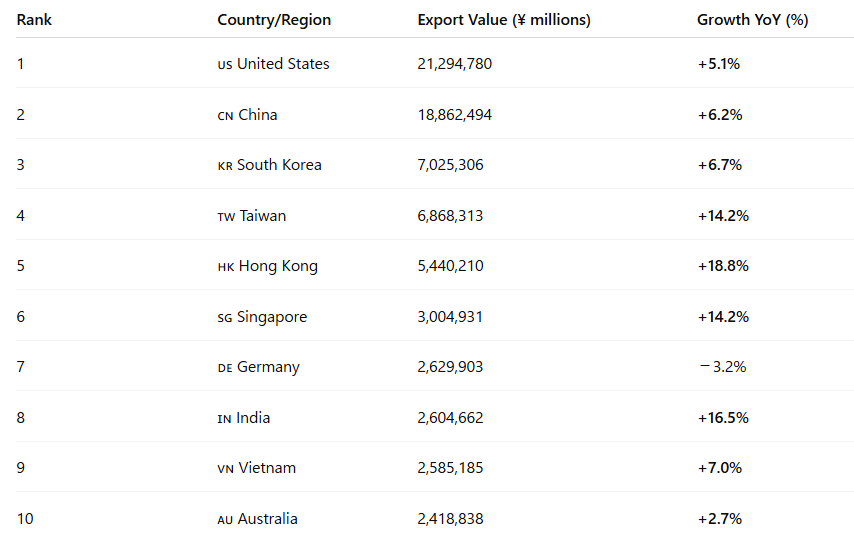854x553 pixels.
Task: Click the TW code beside Taiwan
Action: click(x=226, y=217)
